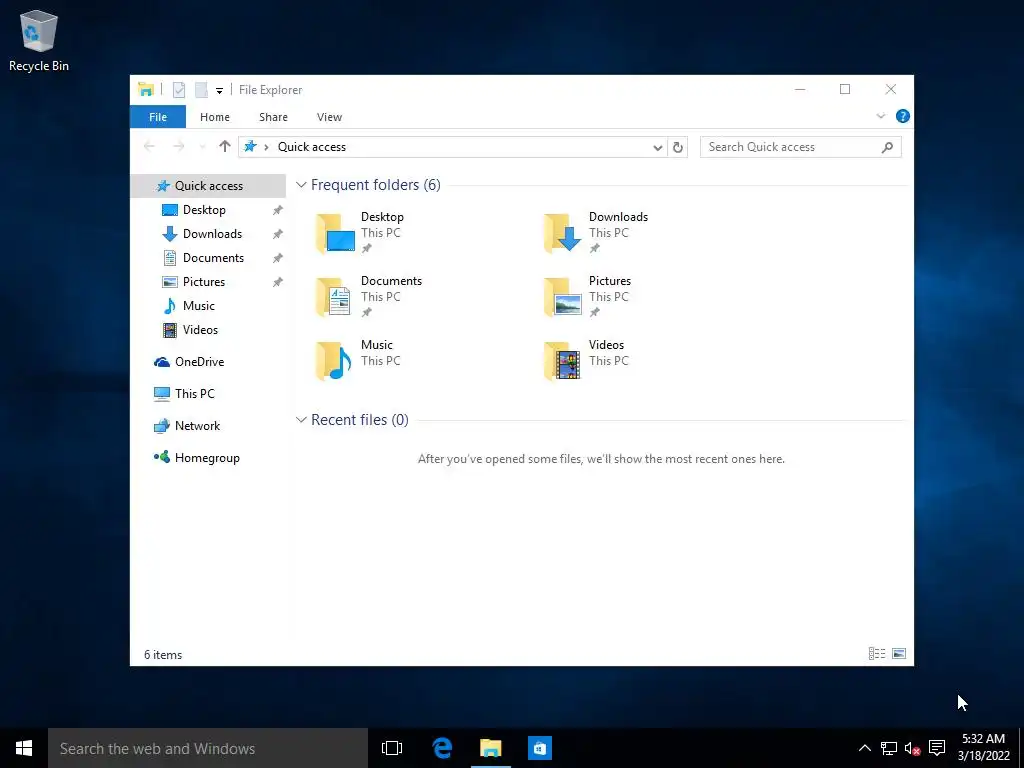Select the Videos frequent folder icon

point(563,361)
